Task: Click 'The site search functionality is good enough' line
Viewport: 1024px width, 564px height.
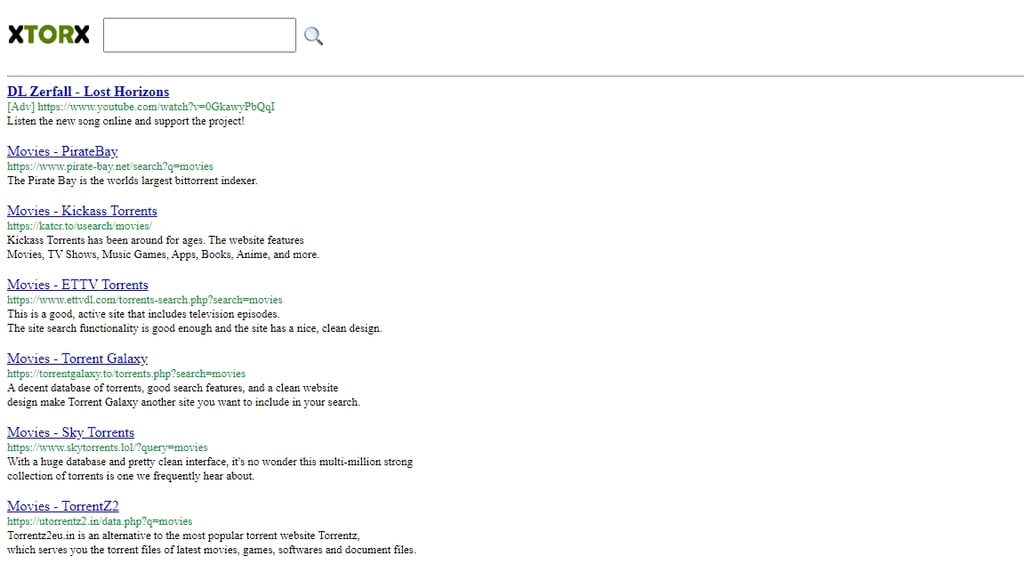Action: coord(195,328)
